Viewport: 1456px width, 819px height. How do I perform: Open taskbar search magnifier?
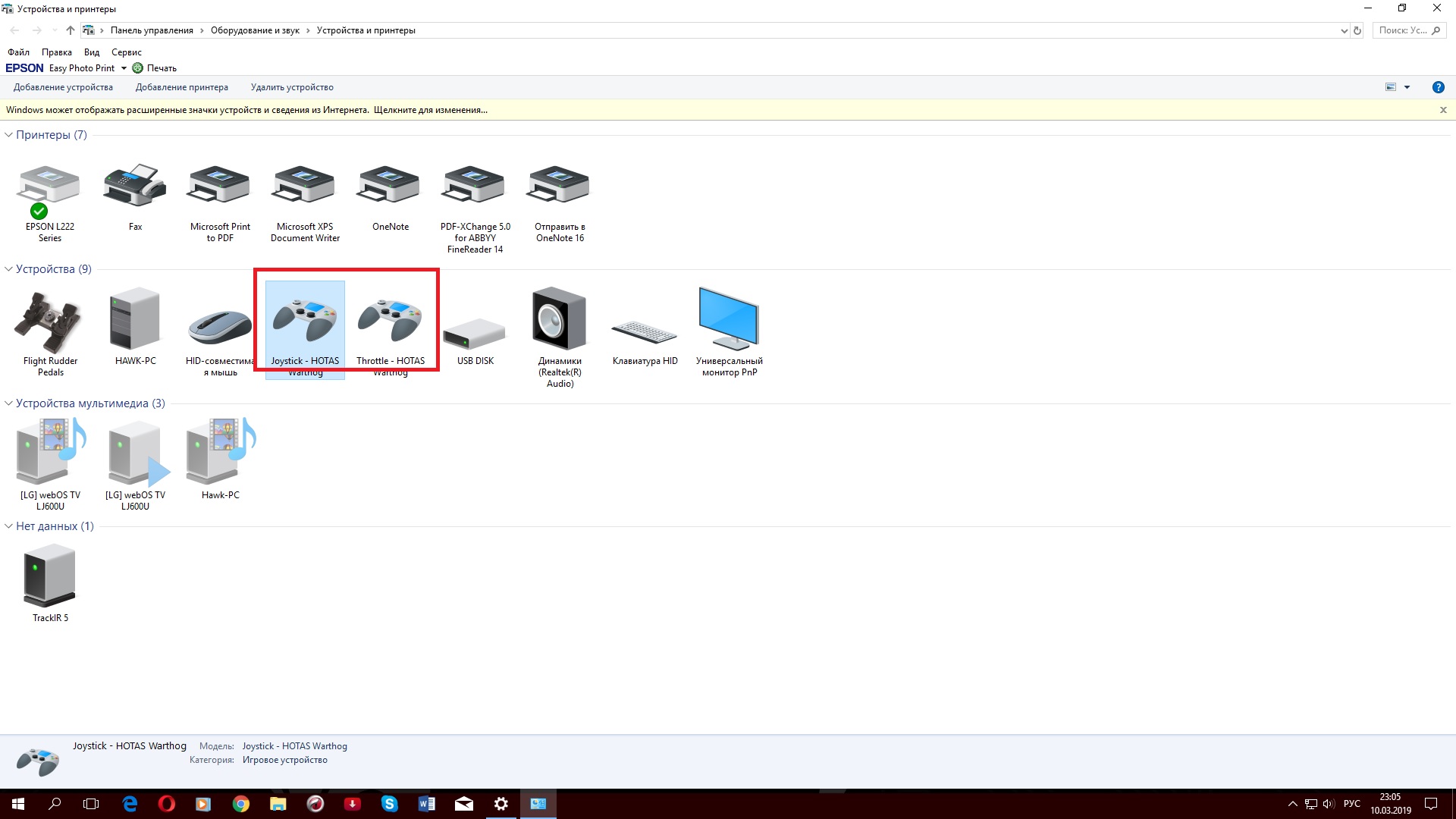[x=55, y=804]
